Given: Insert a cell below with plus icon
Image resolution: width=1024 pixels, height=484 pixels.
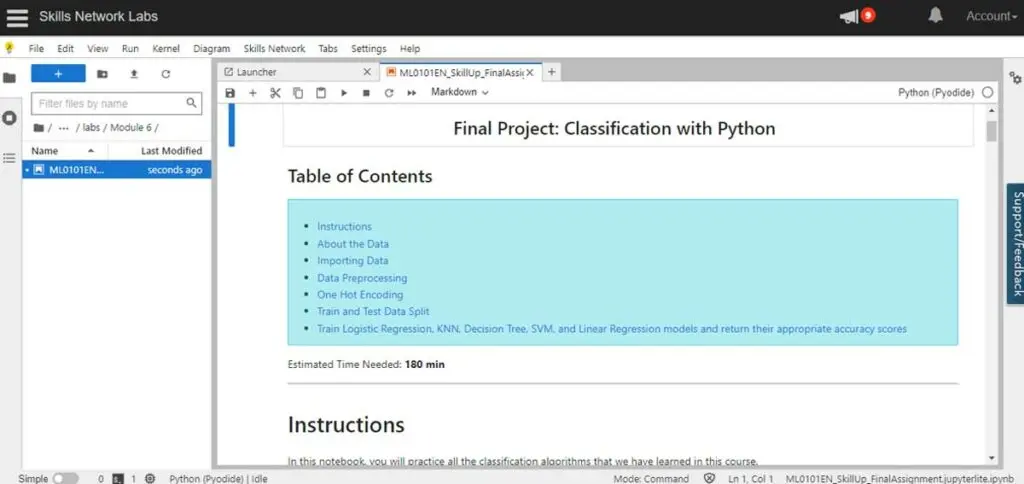Looking at the screenshot, I should (253, 93).
